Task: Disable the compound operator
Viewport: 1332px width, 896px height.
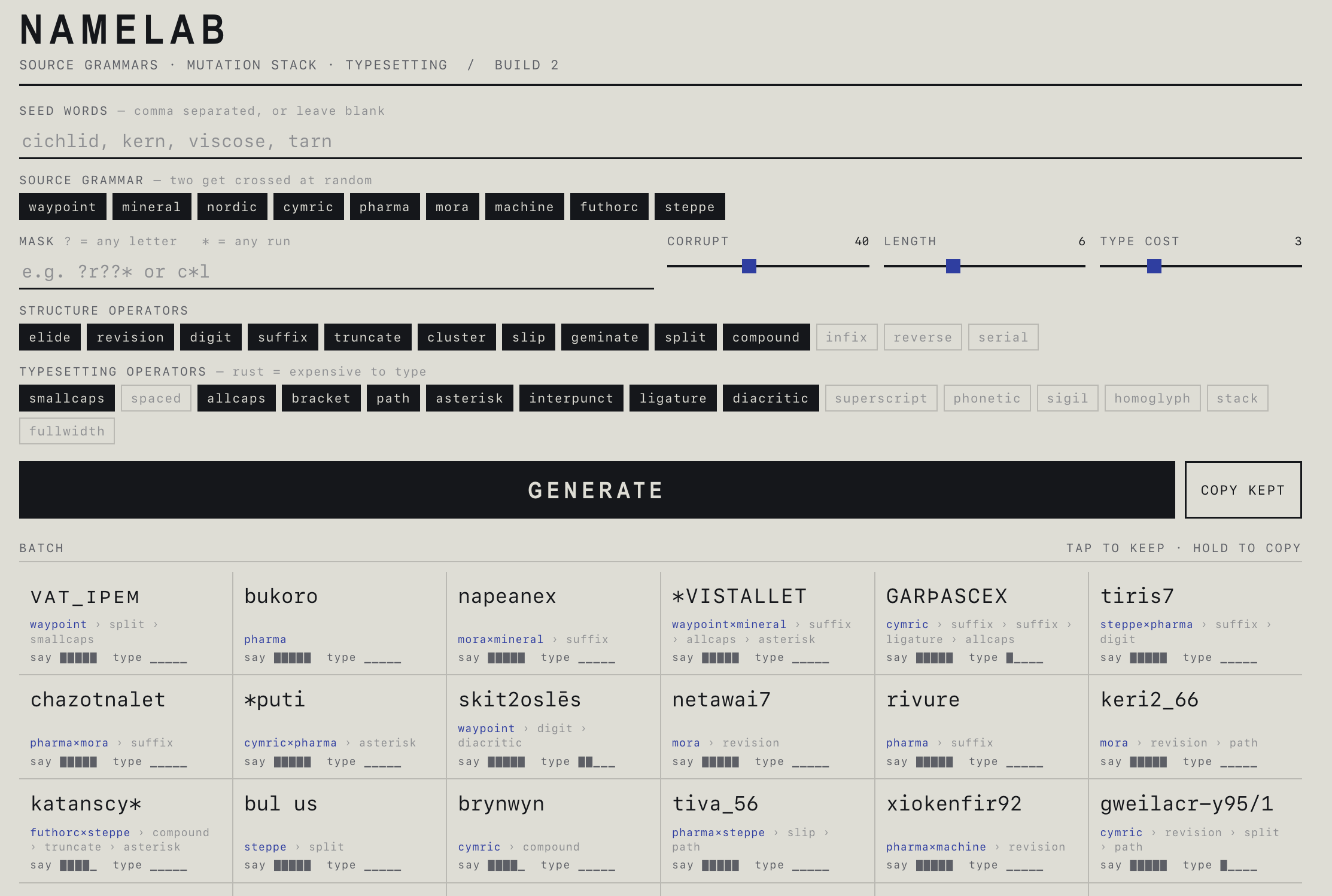Action: pos(767,337)
